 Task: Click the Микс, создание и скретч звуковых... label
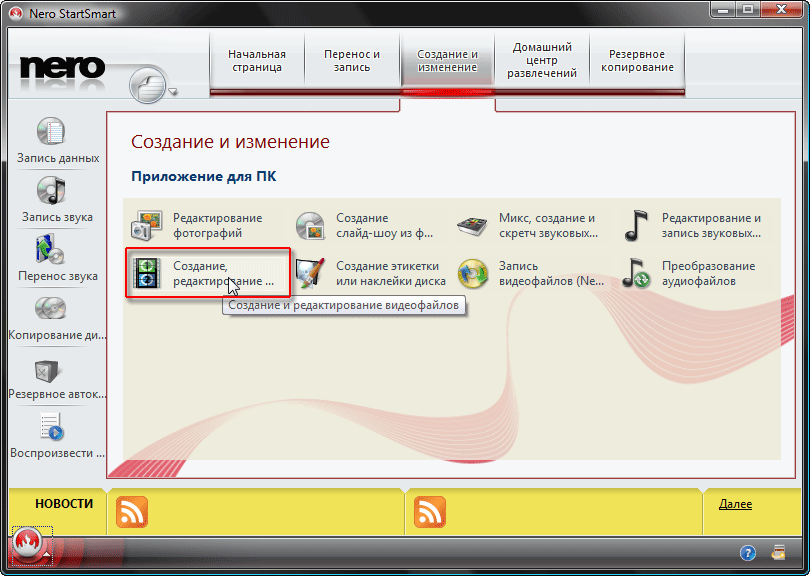click(x=548, y=226)
